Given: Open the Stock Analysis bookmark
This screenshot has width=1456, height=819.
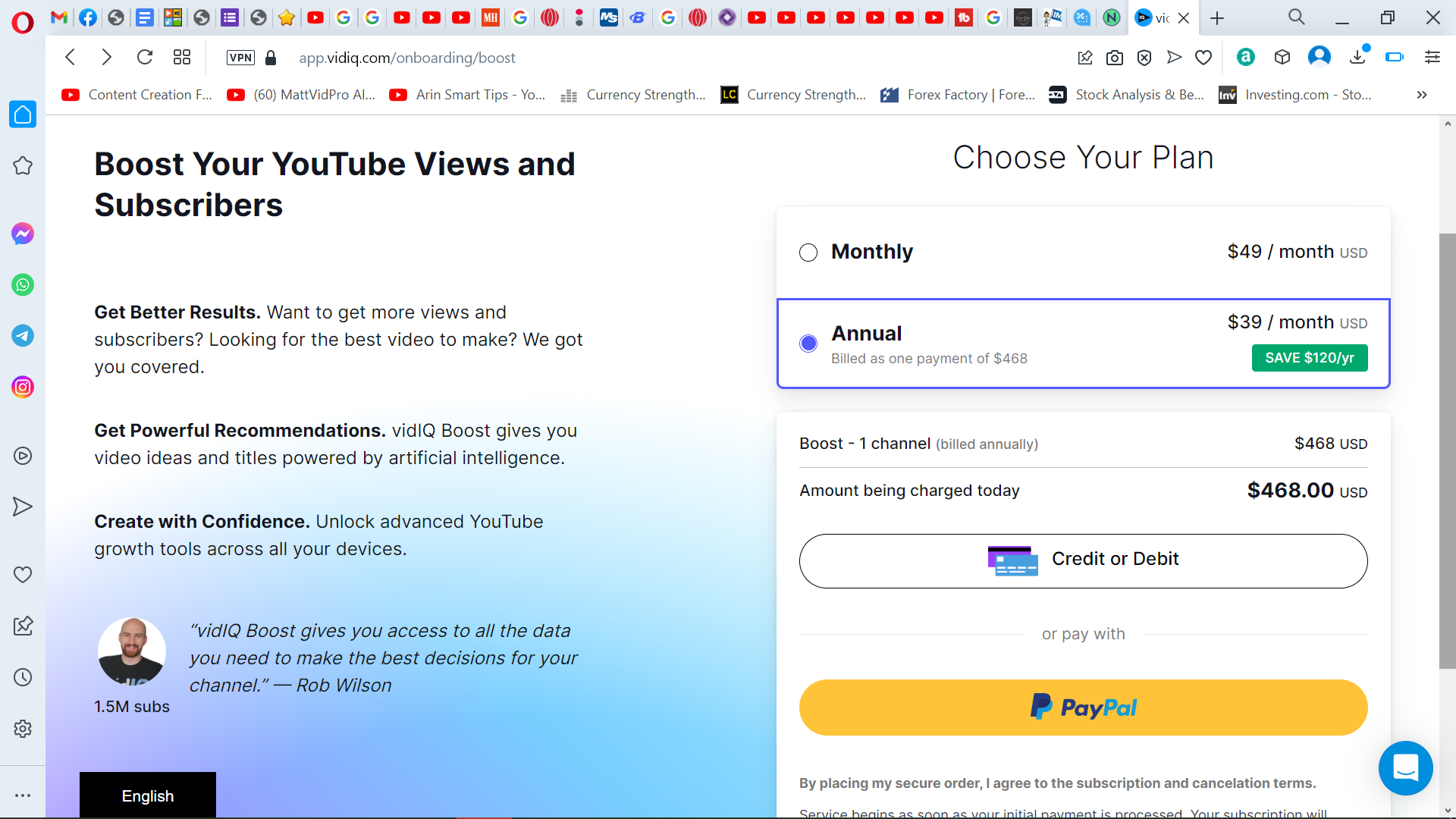Looking at the screenshot, I should [x=1126, y=95].
